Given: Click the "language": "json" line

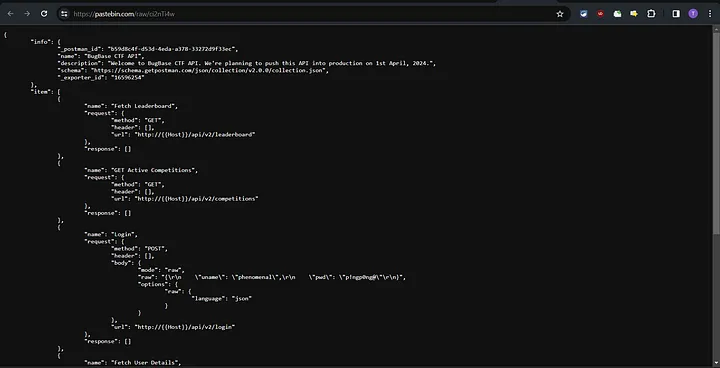Looking at the screenshot, I should click(222, 298).
